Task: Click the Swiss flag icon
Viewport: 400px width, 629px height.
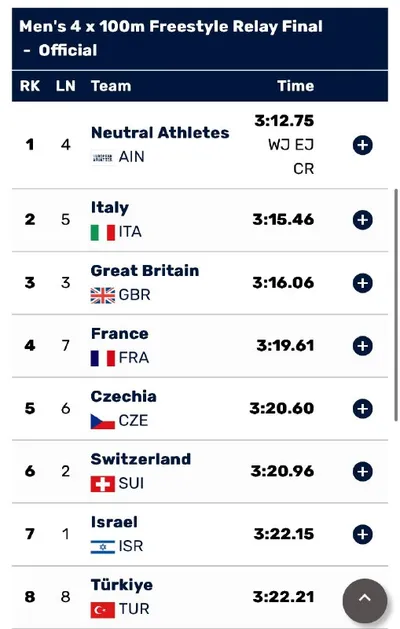Action: click(x=103, y=484)
